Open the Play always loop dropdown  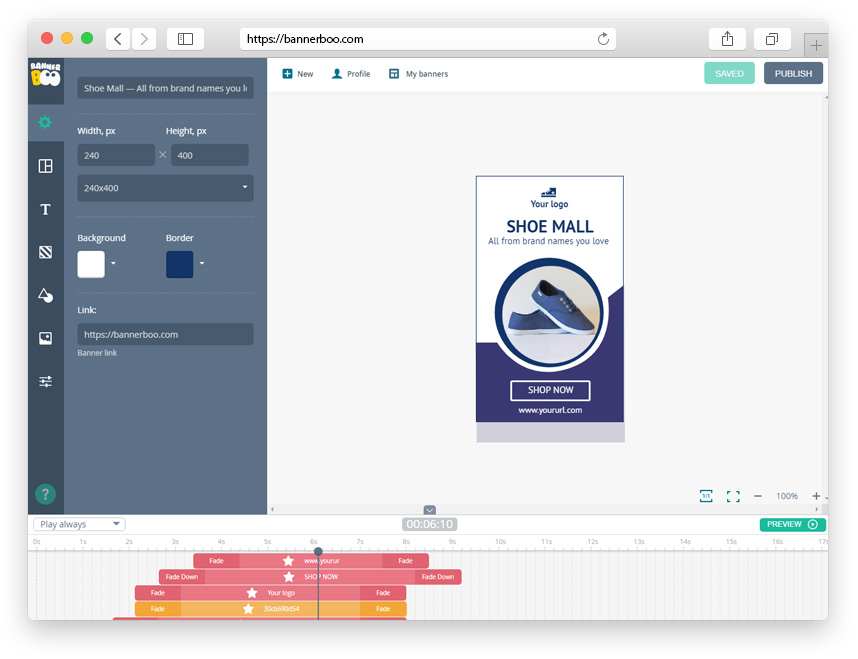tap(79, 524)
